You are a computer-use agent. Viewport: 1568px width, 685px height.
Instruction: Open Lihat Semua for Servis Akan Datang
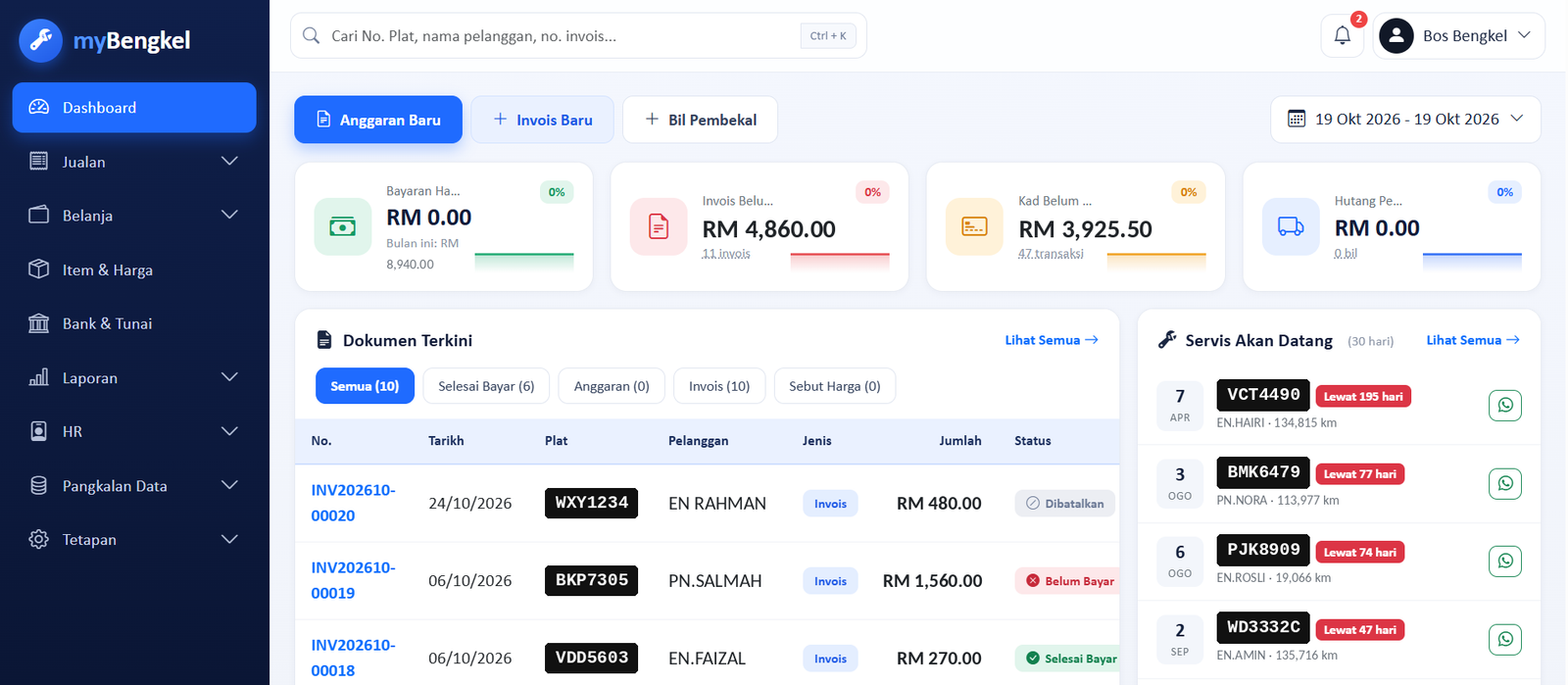(x=1473, y=340)
